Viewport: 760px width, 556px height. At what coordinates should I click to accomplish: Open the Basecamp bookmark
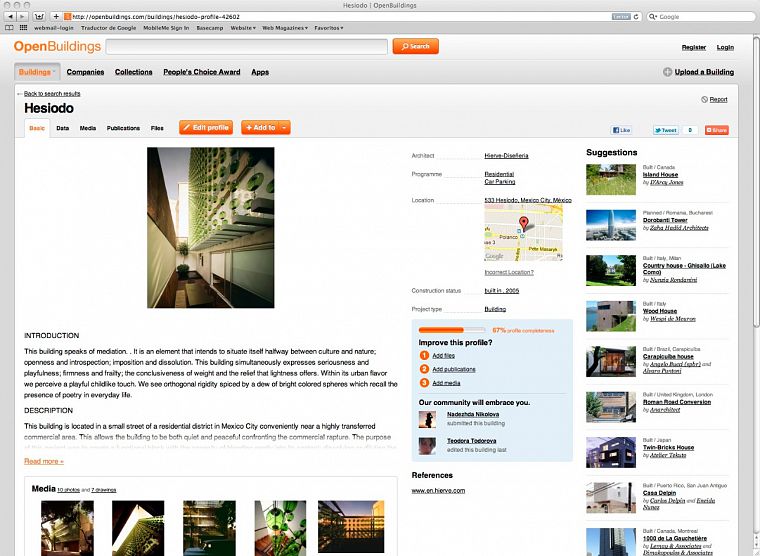210,28
